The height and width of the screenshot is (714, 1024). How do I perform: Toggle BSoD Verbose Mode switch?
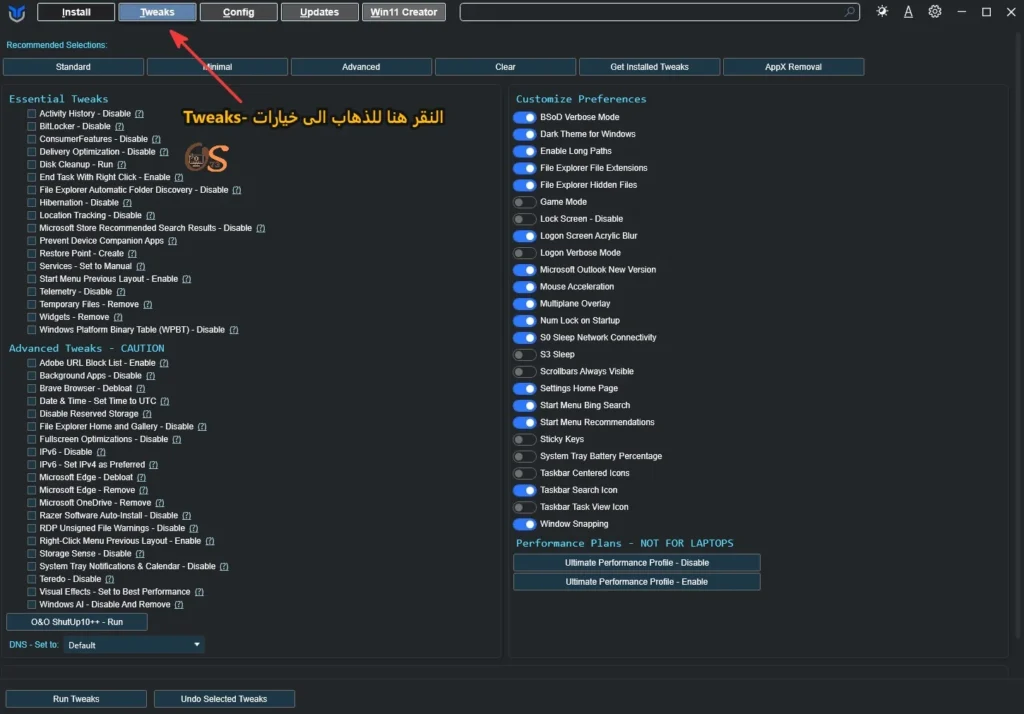[x=524, y=118]
